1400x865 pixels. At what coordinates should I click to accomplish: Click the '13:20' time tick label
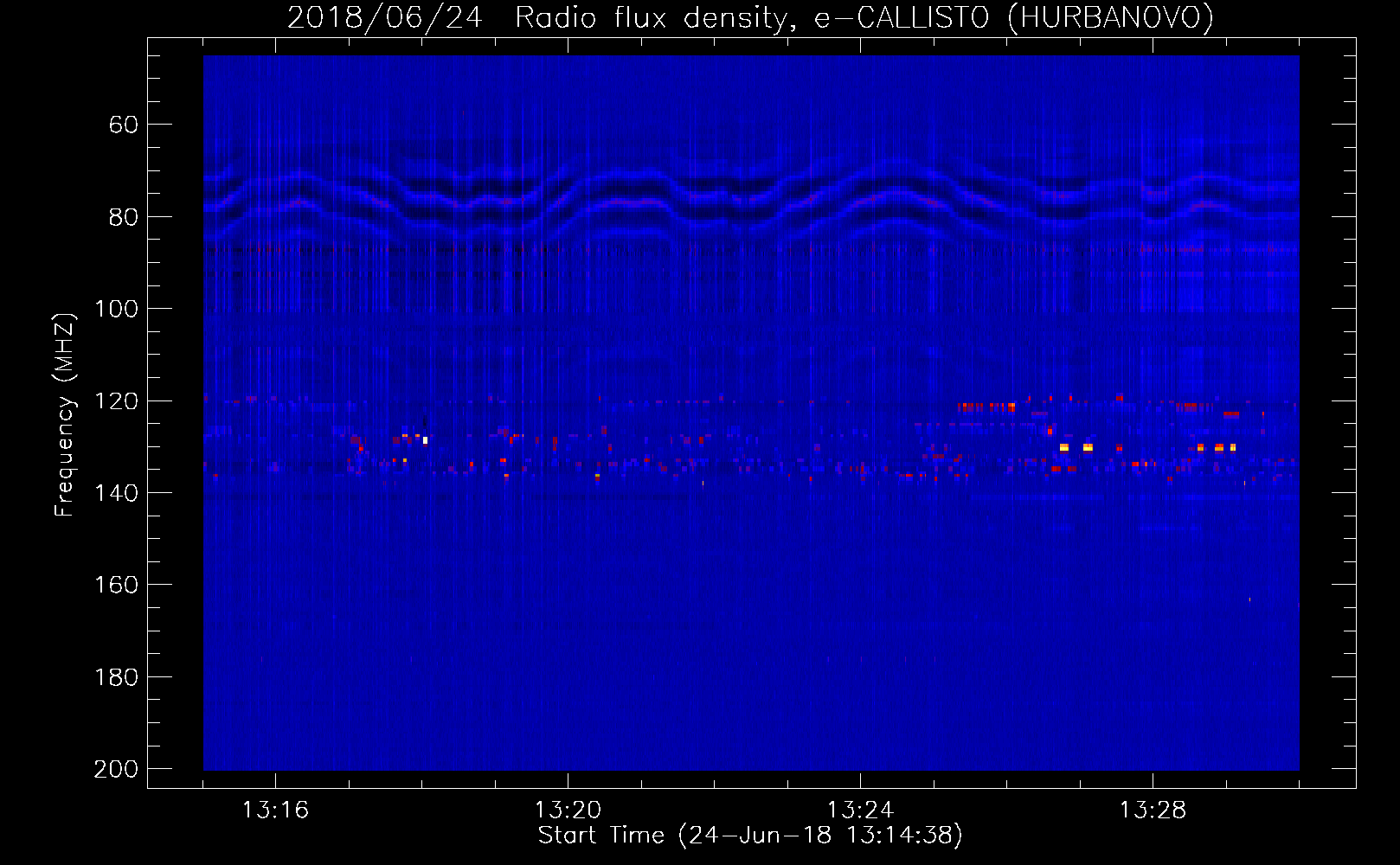[x=568, y=811]
